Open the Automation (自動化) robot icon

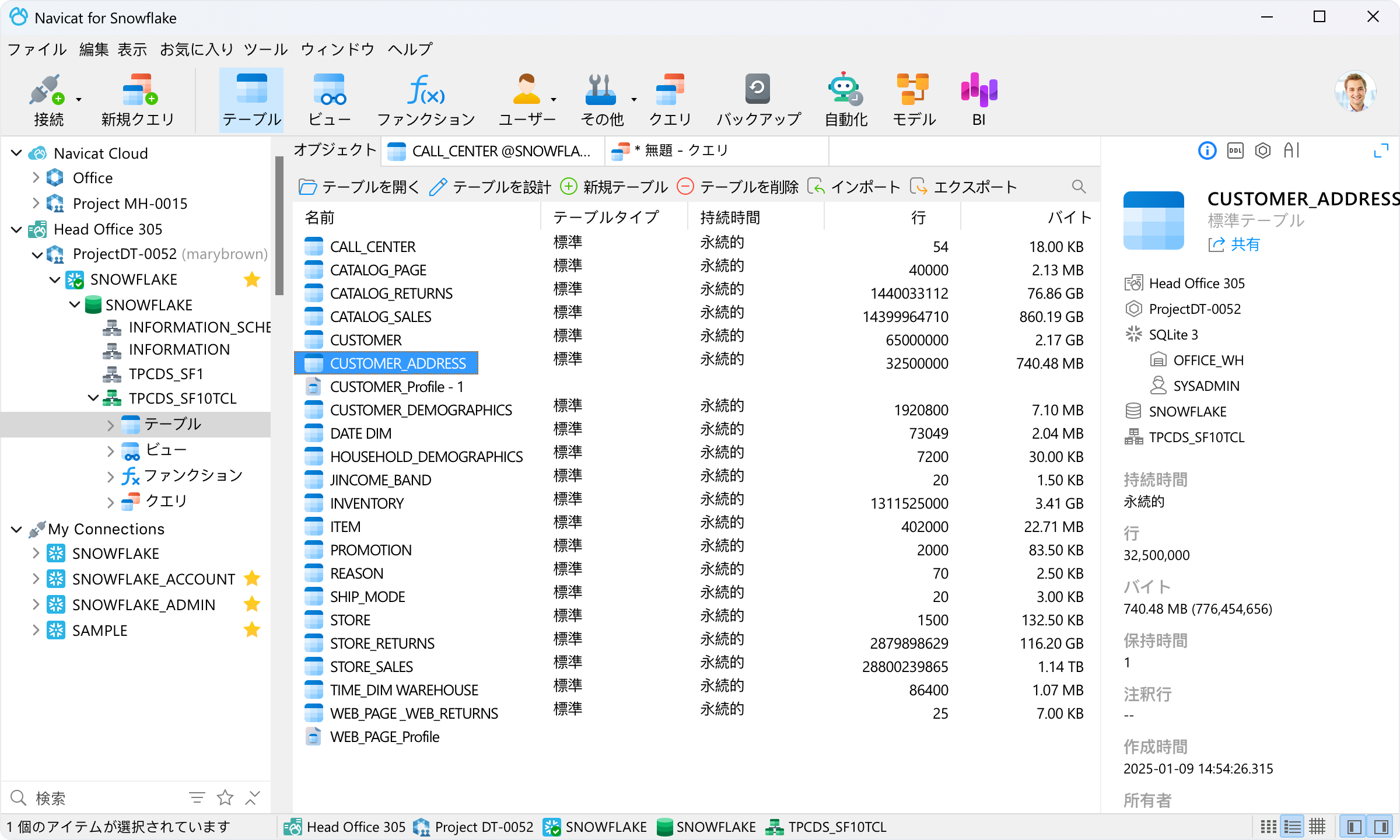846,100
